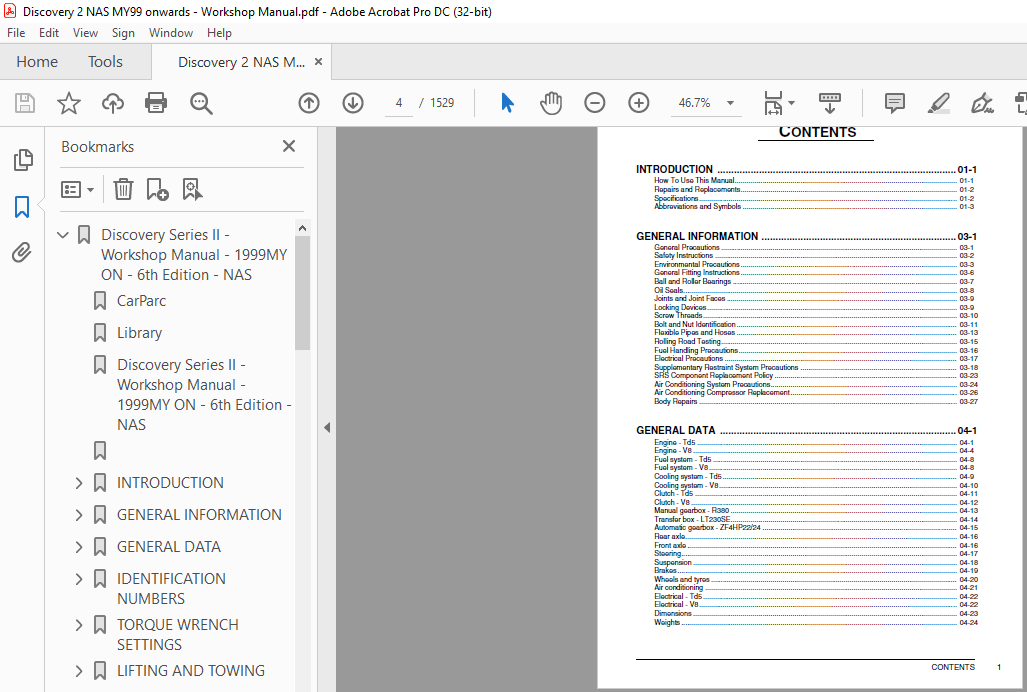This screenshot has width=1027, height=692.
Task: Open the Find text search tool
Action: click(201, 103)
